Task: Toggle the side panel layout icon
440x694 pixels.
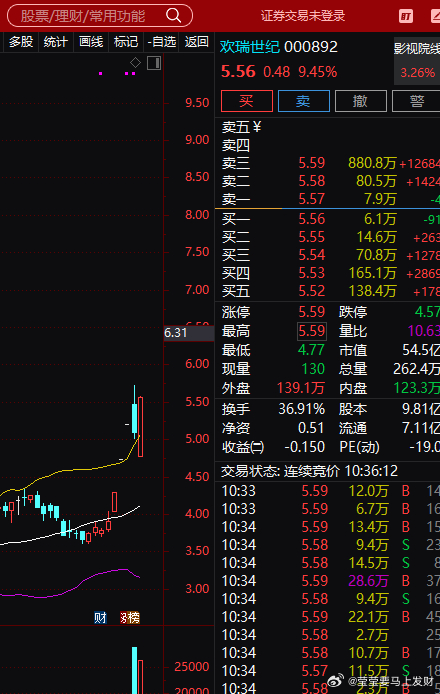Action: click(154, 63)
